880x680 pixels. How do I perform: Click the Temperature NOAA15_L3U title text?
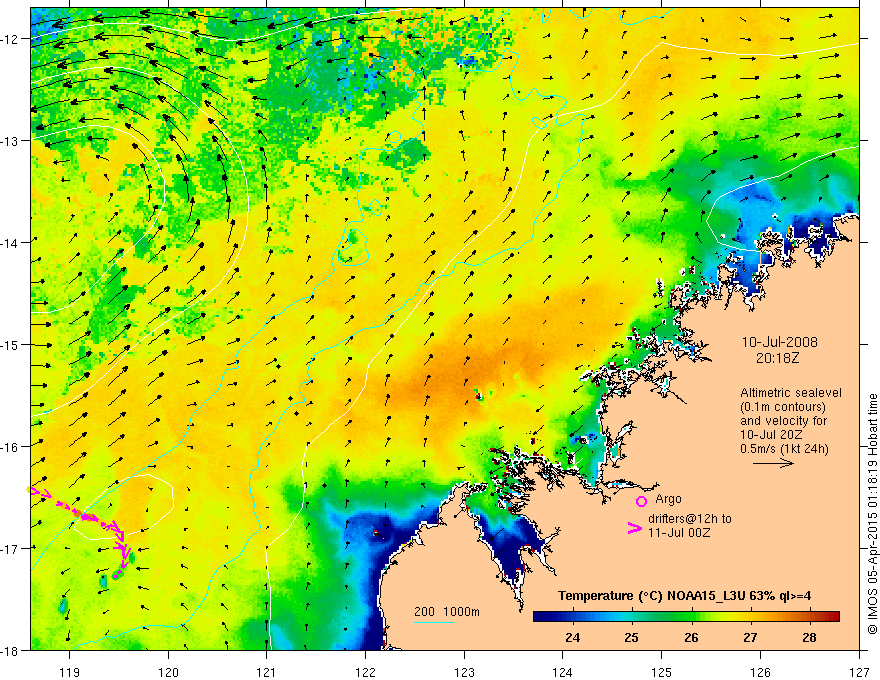tap(684, 596)
